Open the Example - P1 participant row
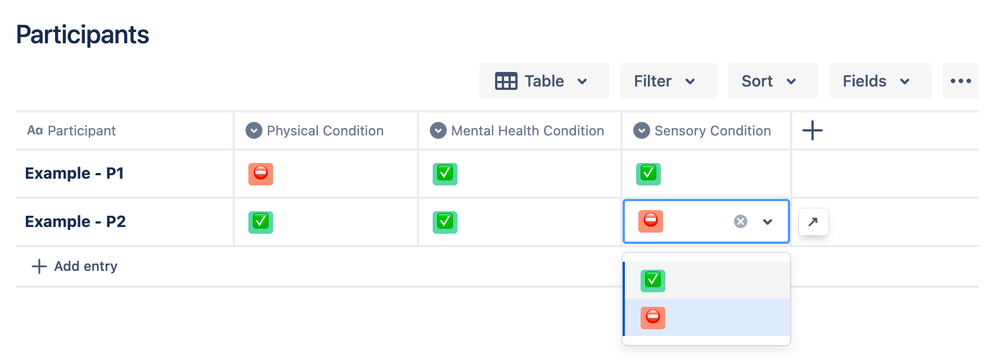The height and width of the screenshot is (363, 998). pos(74,173)
